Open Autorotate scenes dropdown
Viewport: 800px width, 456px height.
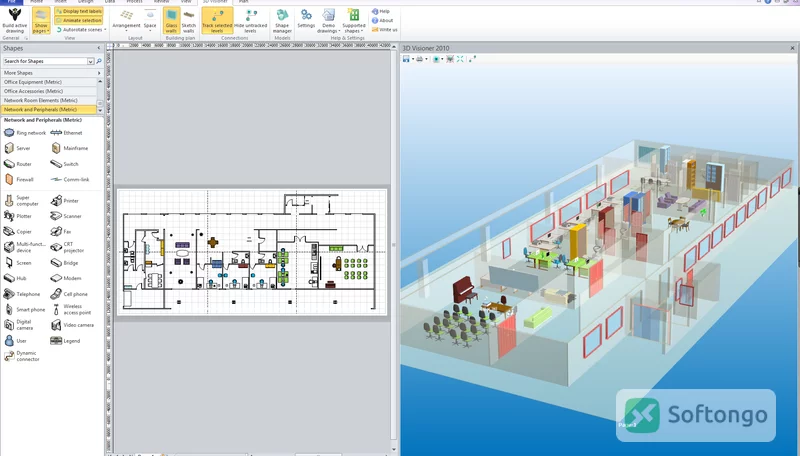pos(81,30)
